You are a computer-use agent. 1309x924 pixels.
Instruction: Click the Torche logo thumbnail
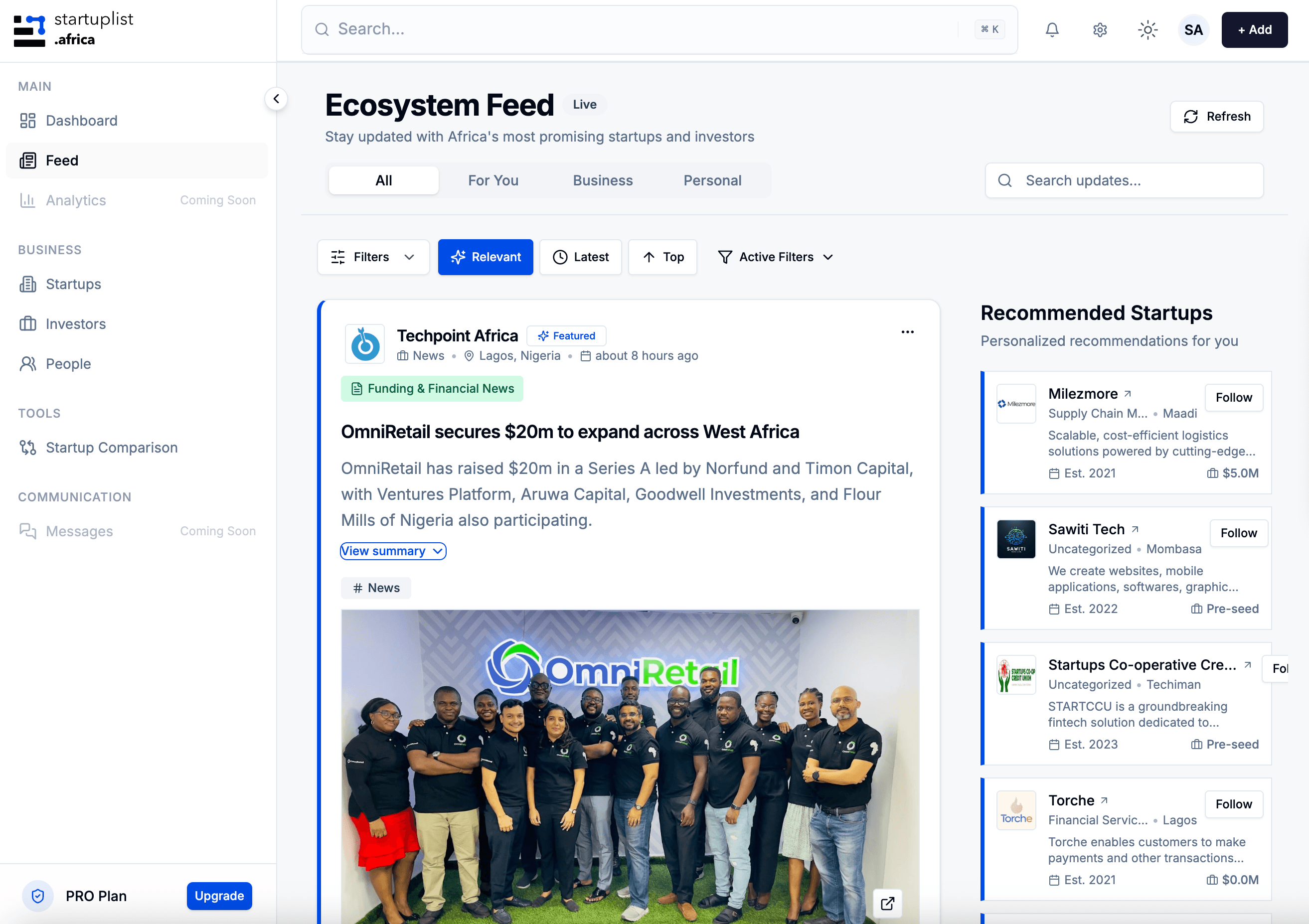click(1016, 810)
